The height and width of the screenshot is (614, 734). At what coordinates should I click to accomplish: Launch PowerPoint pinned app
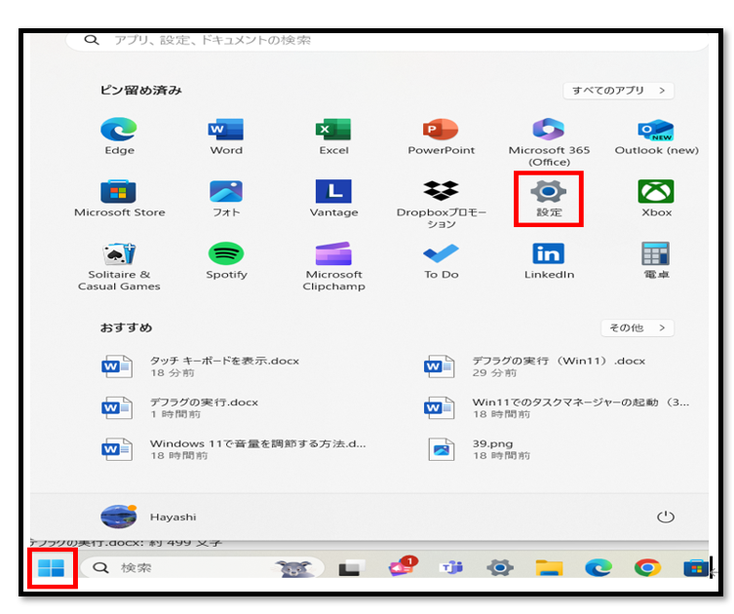tap(441, 136)
